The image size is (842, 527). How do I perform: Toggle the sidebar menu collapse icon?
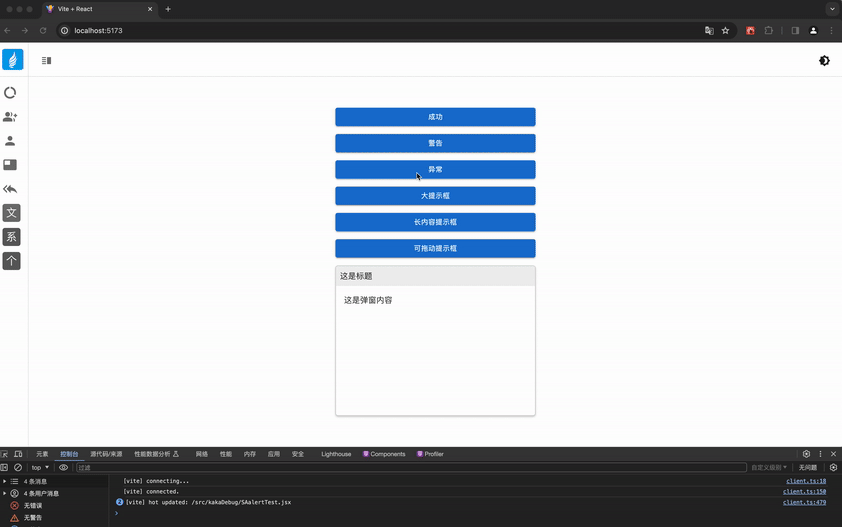coord(47,61)
